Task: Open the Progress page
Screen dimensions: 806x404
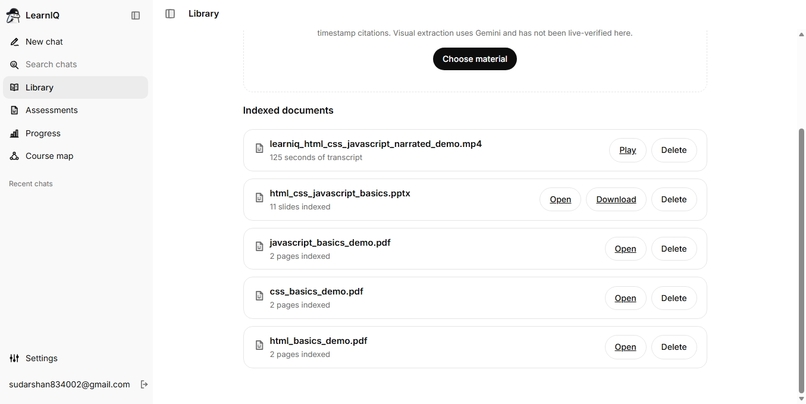Action: (76, 134)
